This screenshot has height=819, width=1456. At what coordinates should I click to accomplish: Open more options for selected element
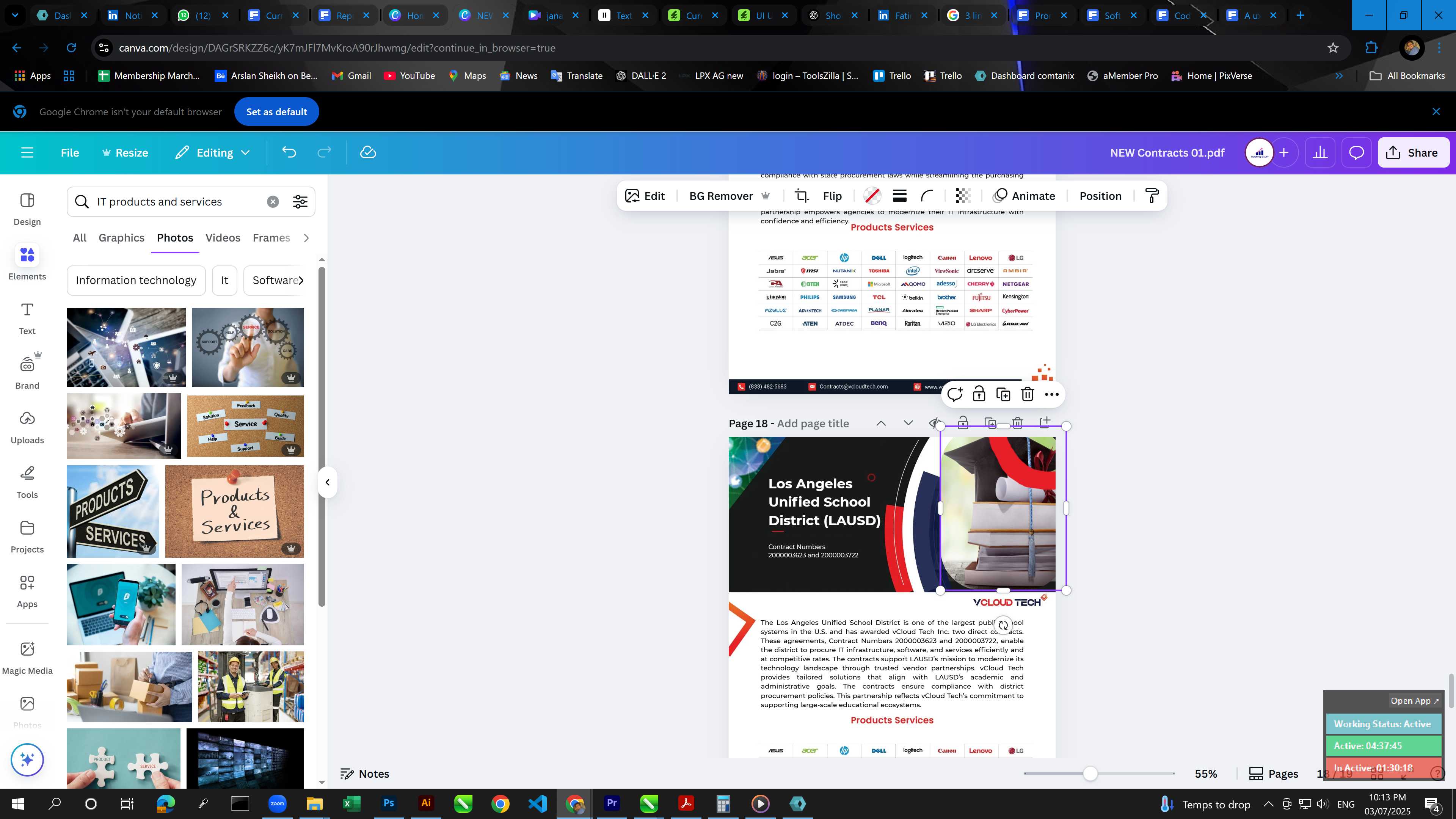pos(1052,394)
